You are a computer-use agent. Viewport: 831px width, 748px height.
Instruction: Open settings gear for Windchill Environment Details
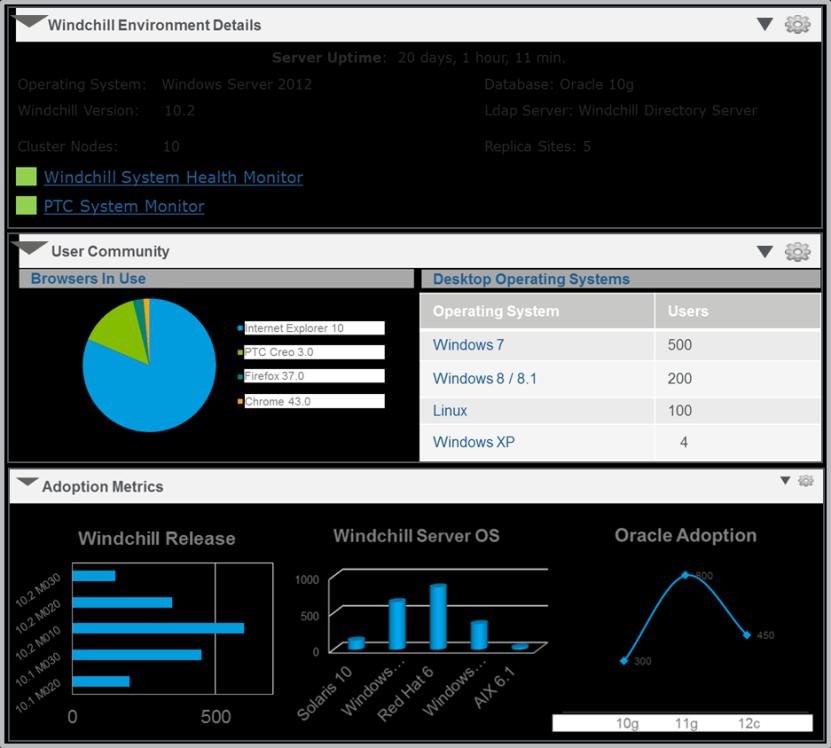pos(797,24)
